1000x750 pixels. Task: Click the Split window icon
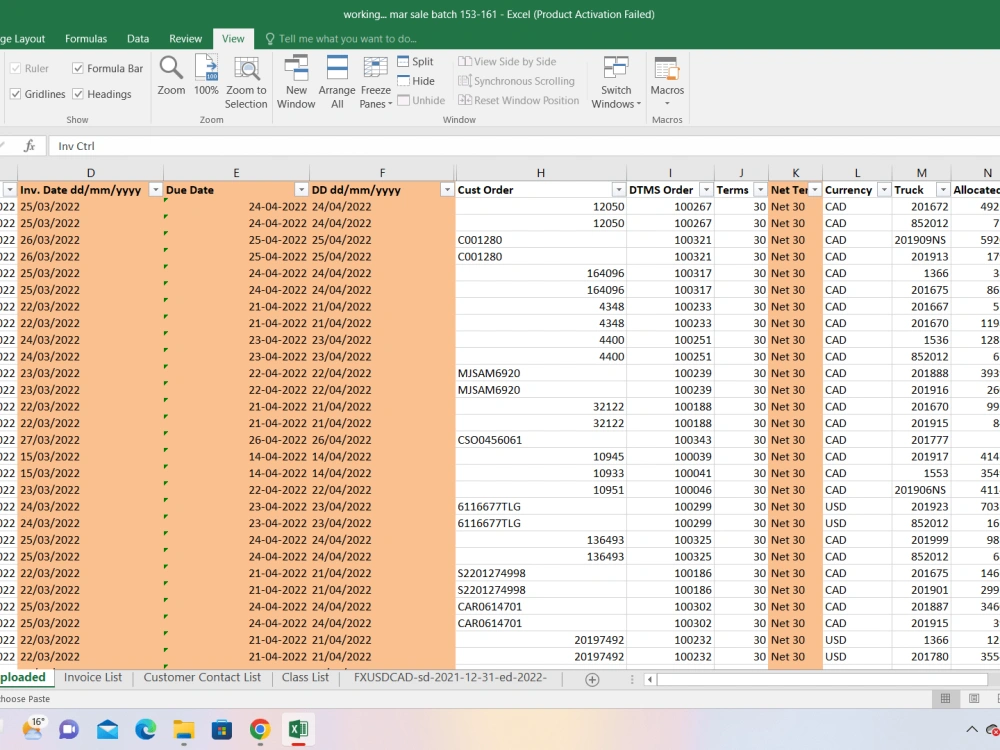403,61
